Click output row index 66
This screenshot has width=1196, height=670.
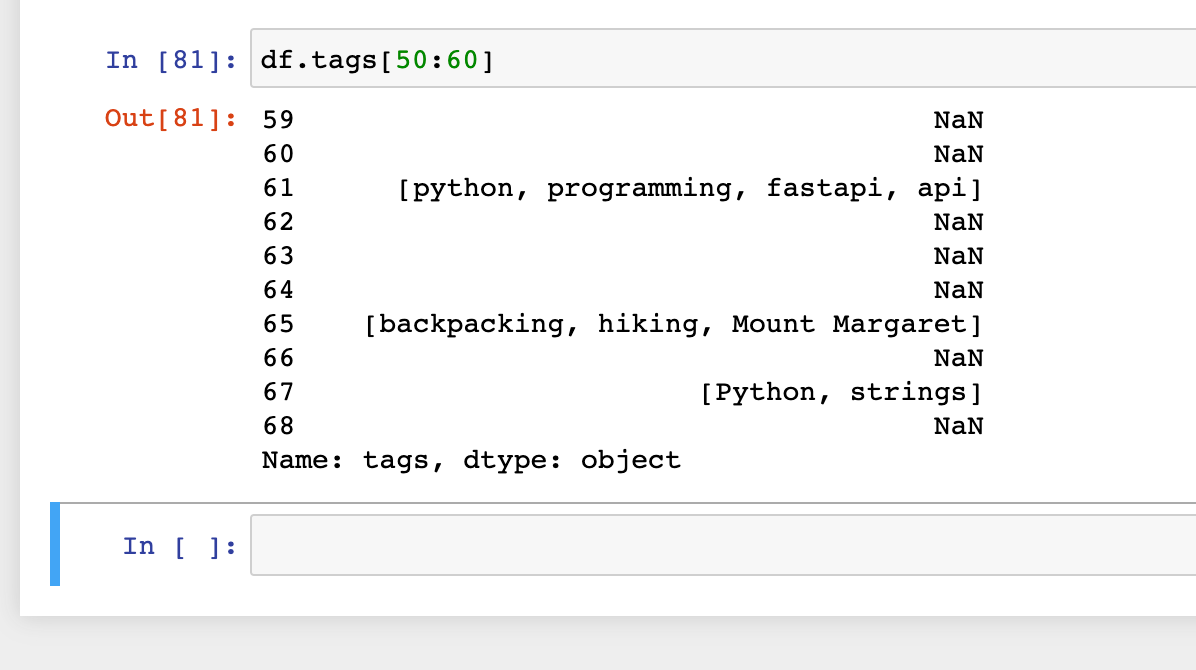278,358
